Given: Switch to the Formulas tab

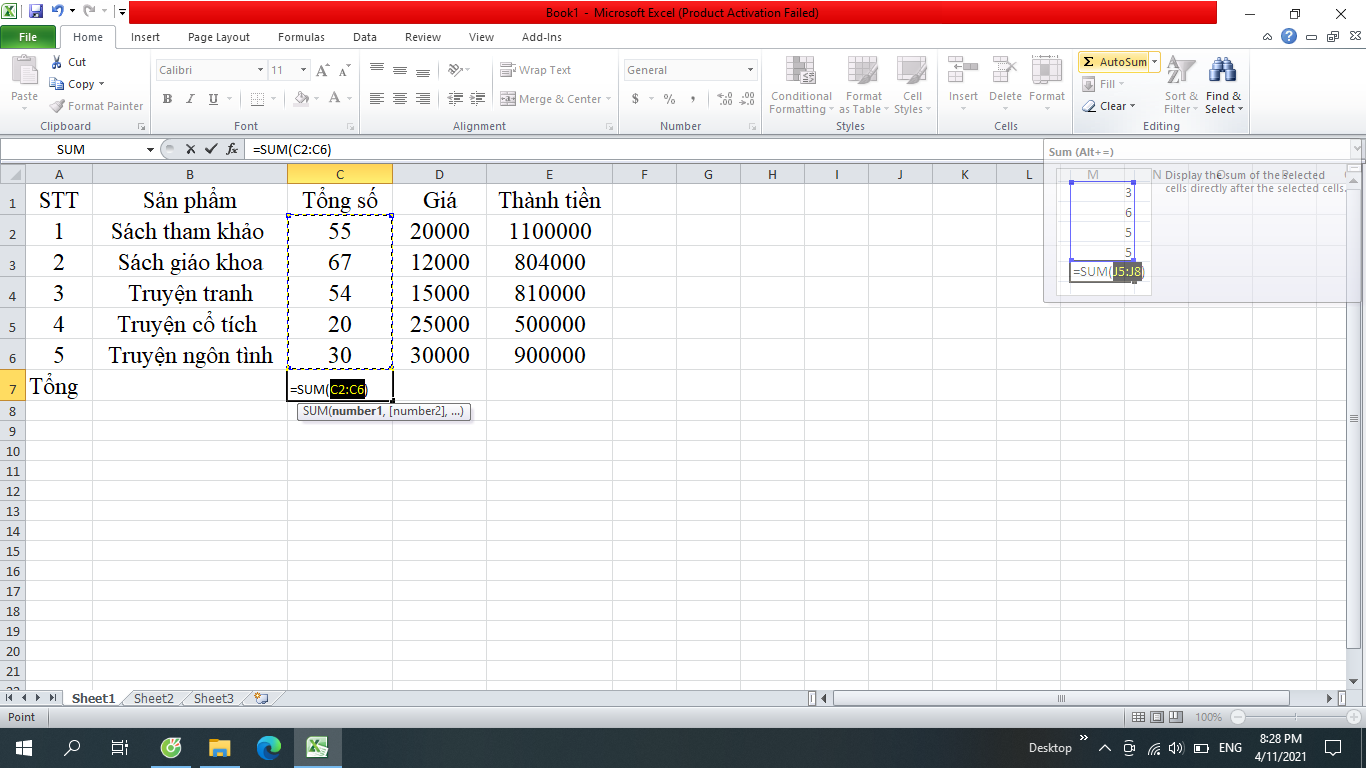Looking at the screenshot, I should pos(301,37).
